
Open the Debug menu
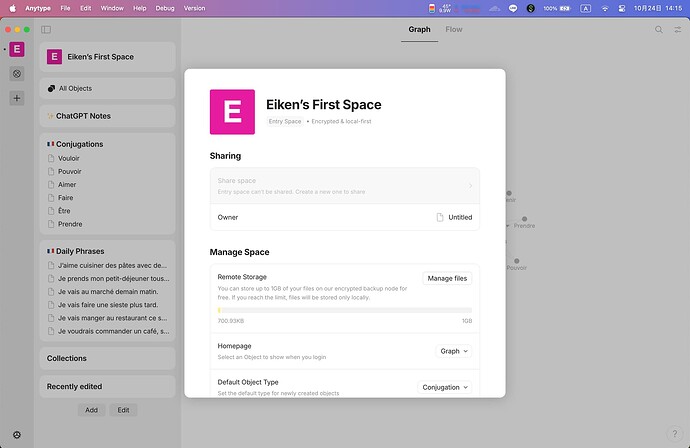(x=165, y=8)
